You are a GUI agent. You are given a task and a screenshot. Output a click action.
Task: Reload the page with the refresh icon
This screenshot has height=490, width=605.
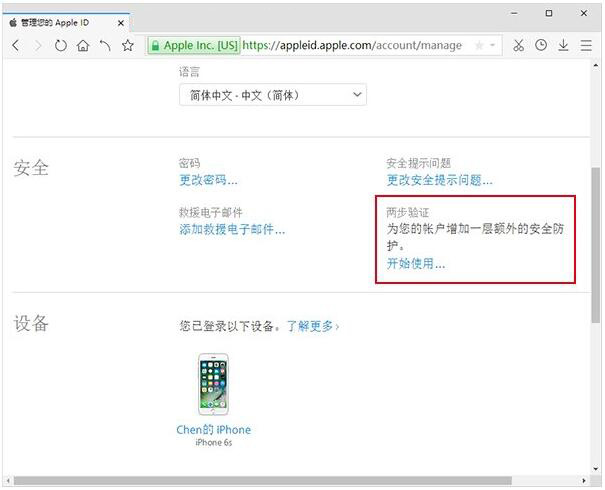tap(61, 46)
